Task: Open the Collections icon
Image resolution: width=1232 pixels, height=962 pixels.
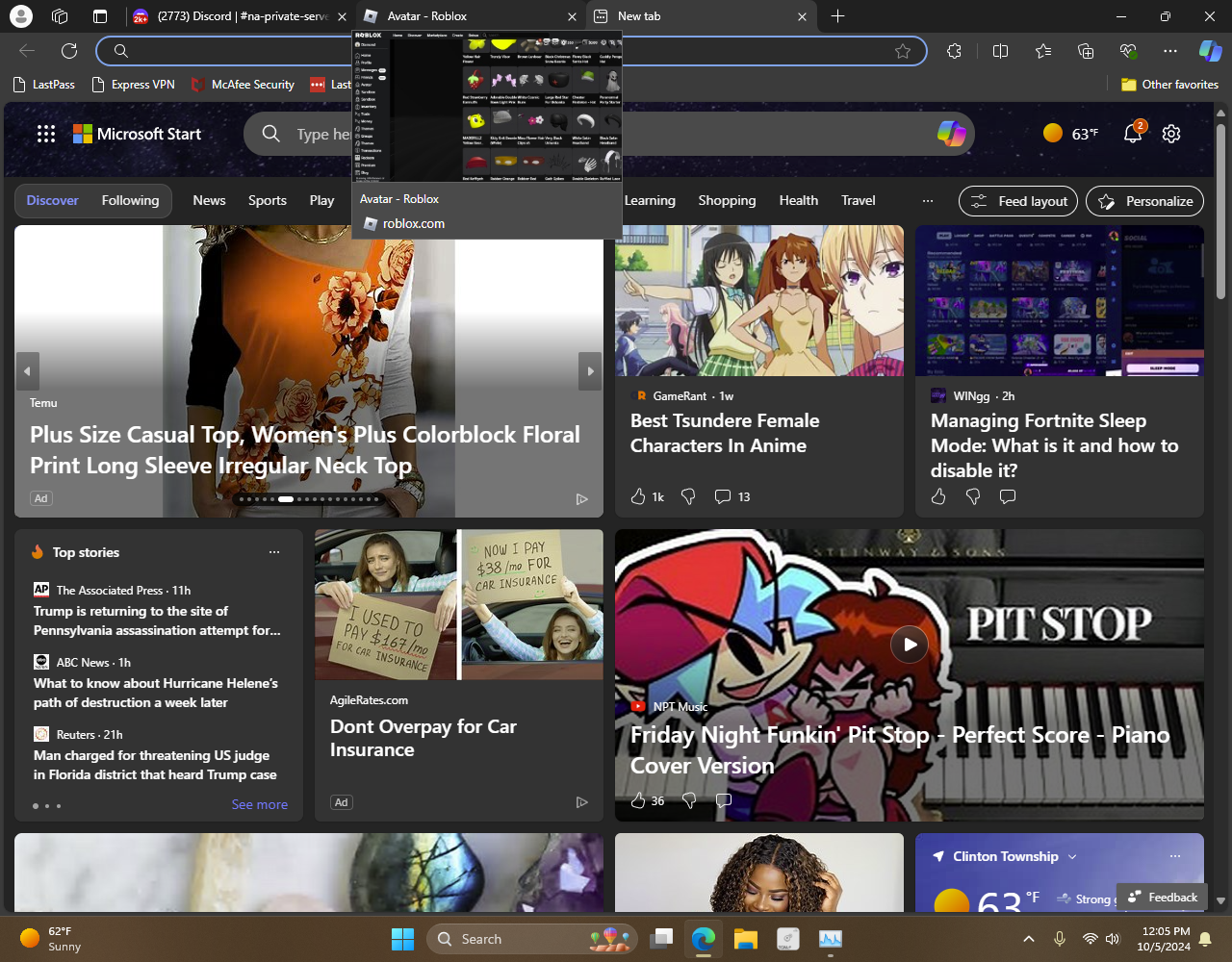Action: click(1086, 51)
